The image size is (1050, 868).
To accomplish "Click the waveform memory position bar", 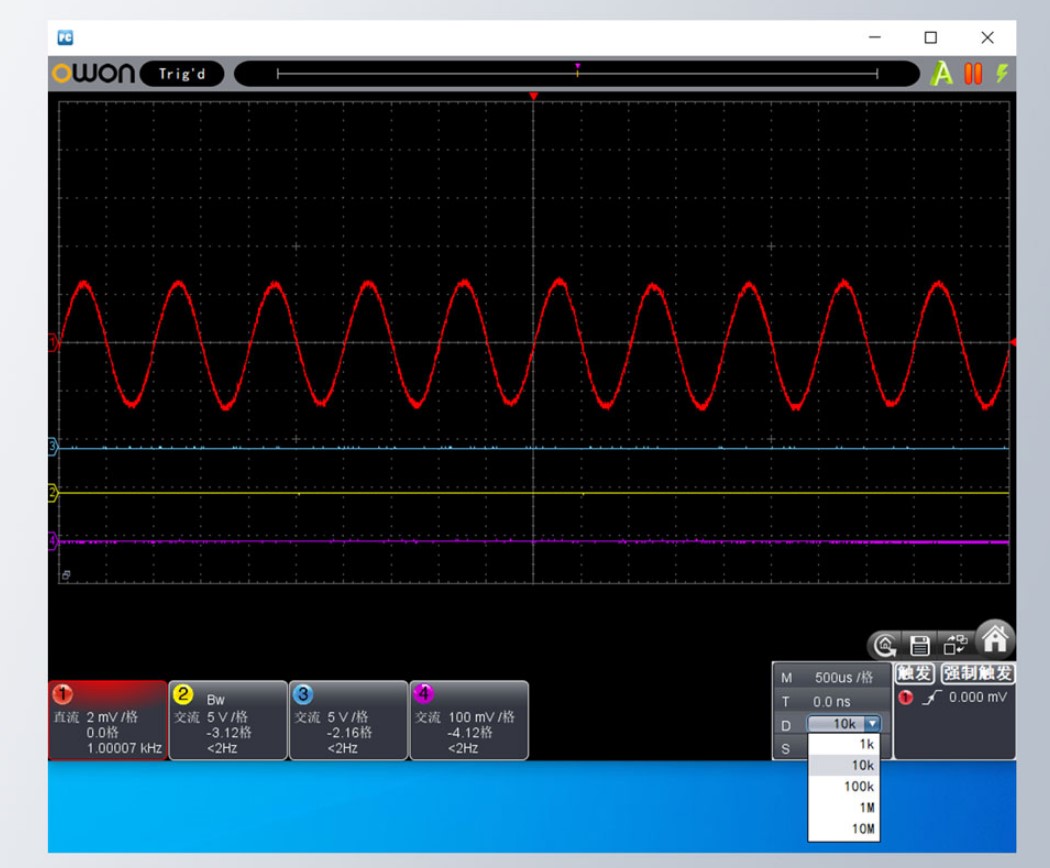I will tap(577, 74).
